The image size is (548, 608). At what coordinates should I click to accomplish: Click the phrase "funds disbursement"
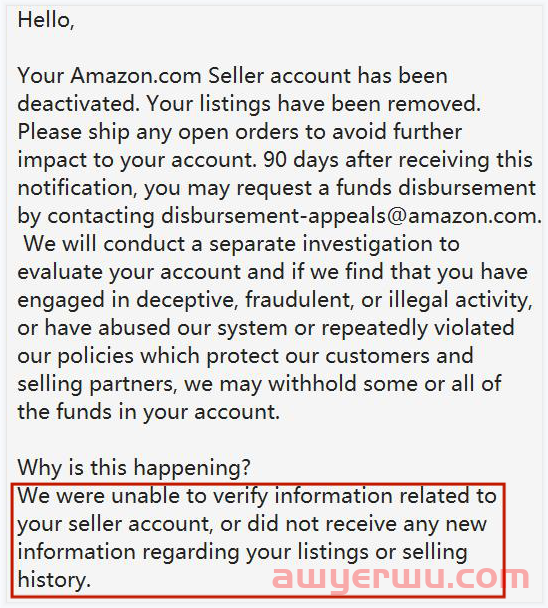click(436, 188)
